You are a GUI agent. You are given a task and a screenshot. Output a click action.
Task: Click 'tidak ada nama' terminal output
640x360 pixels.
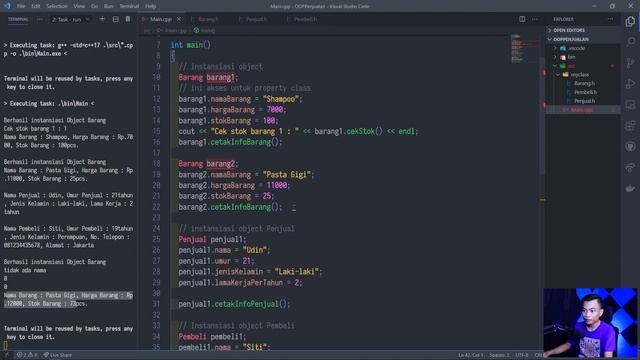pyautogui.click(x=25, y=270)
